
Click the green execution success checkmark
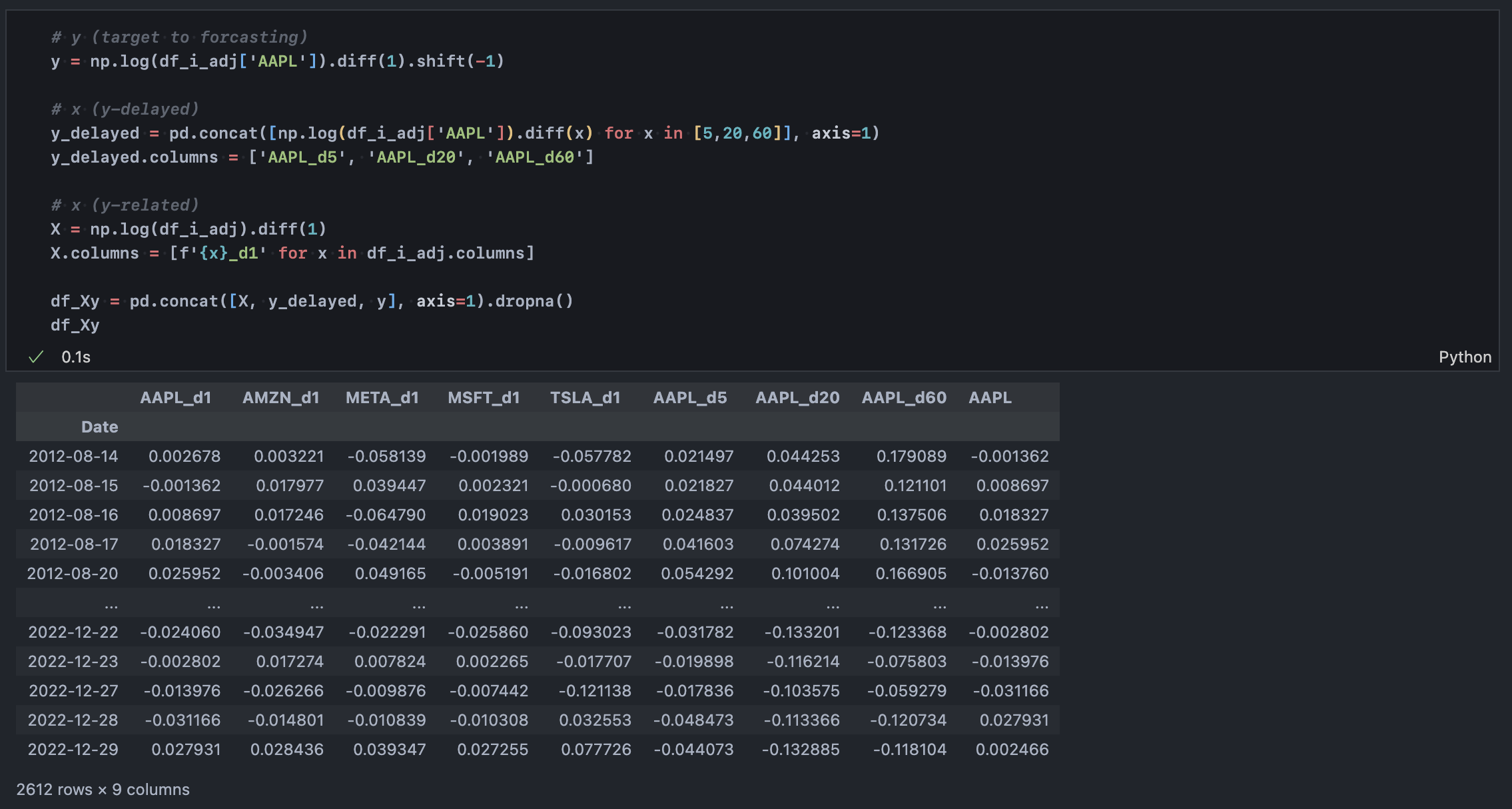(36, 357)
